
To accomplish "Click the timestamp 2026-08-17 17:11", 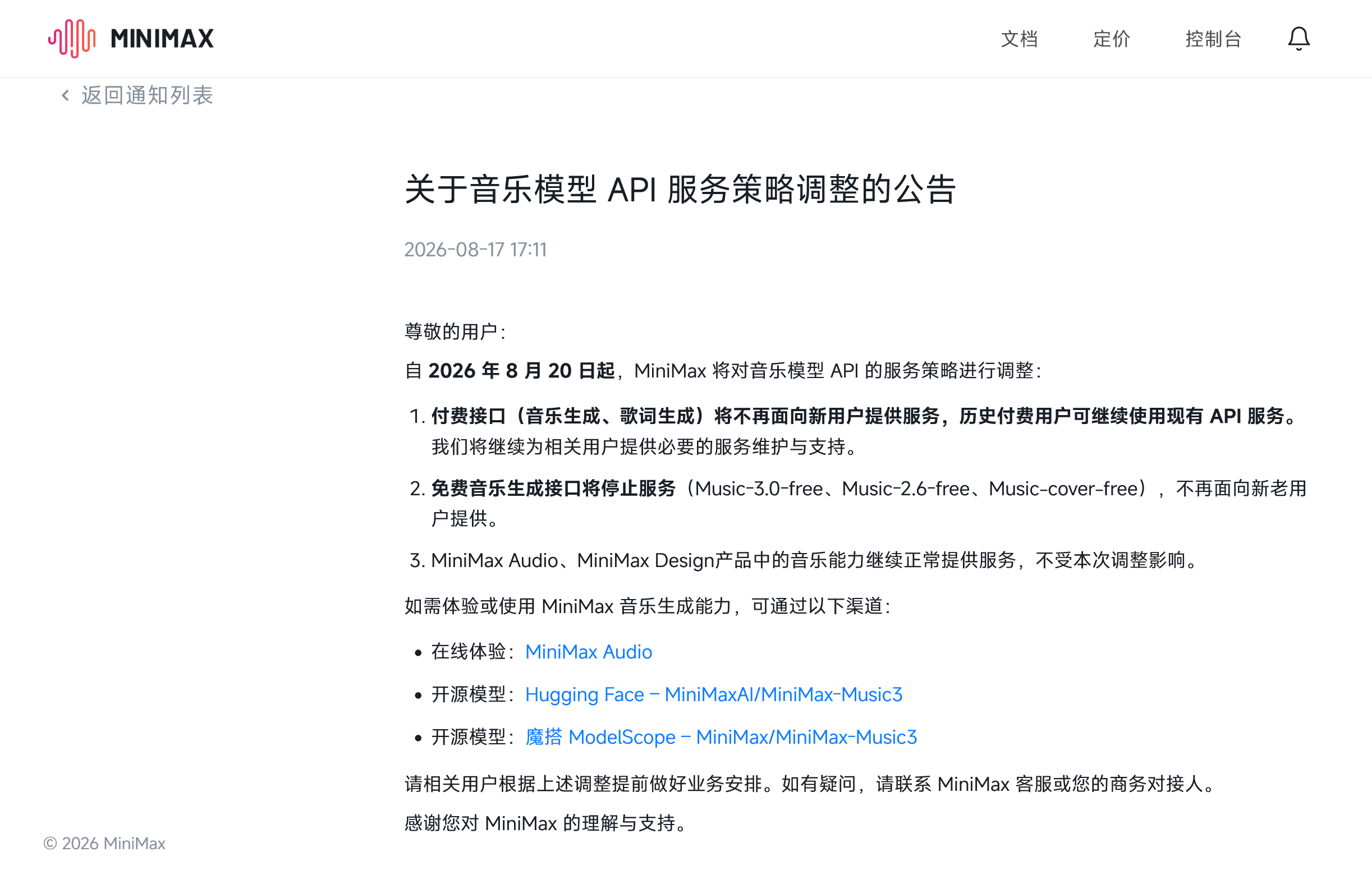I will (476, 250).
